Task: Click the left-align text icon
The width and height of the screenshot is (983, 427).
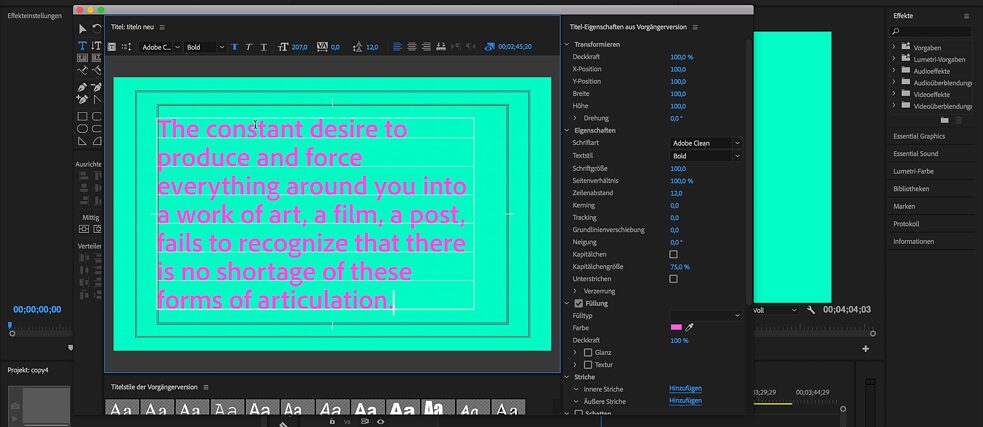Action: click(x=397, y=47)
